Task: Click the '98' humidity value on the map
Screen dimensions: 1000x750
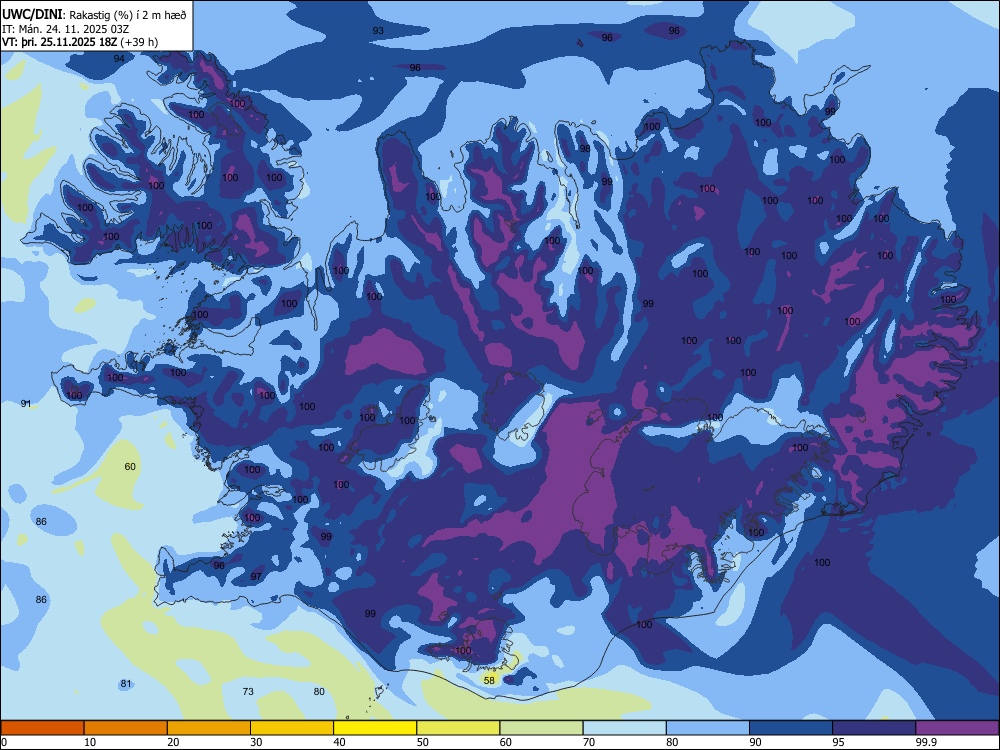Action: [585, 149]
